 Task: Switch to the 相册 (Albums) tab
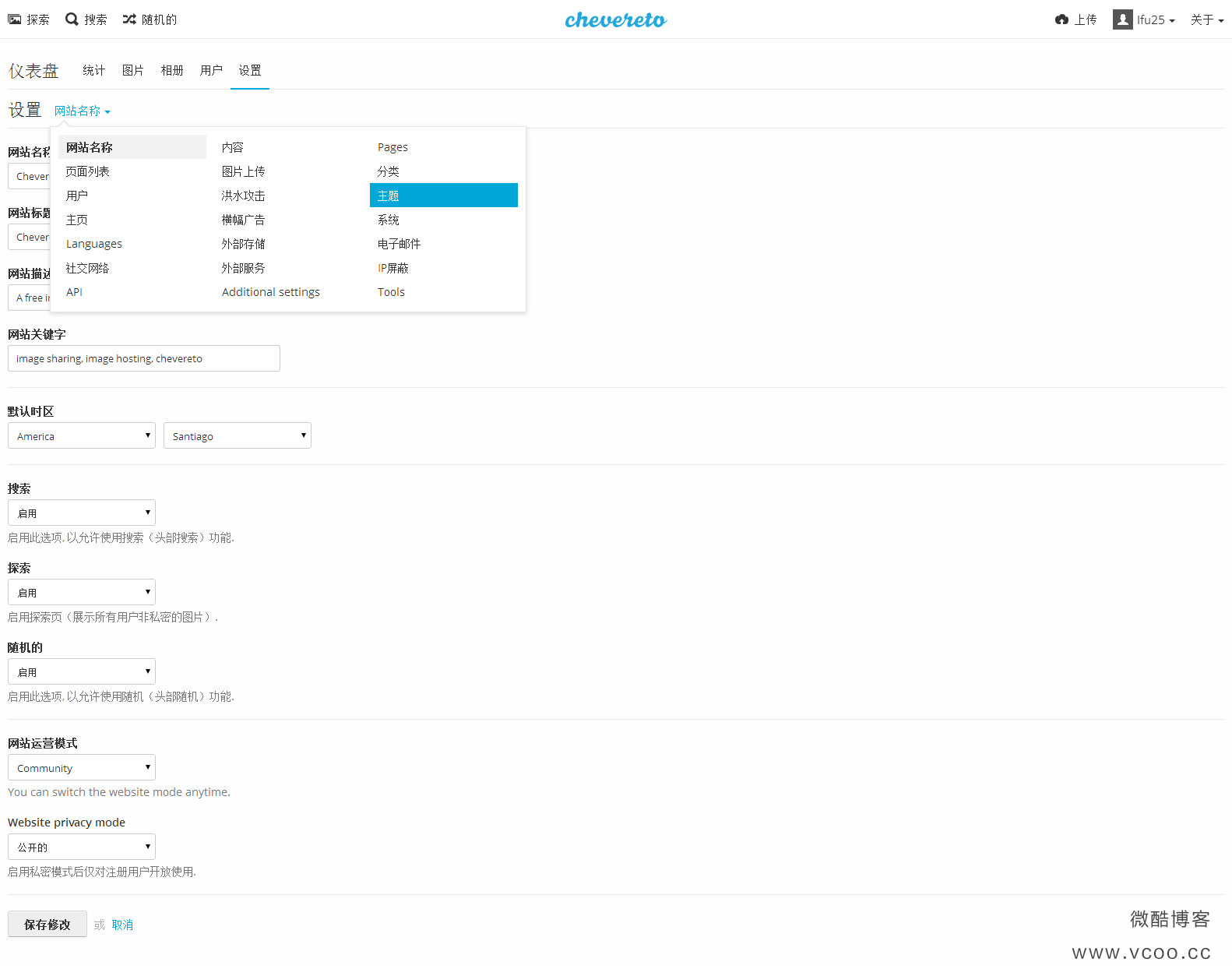(172, 70)
